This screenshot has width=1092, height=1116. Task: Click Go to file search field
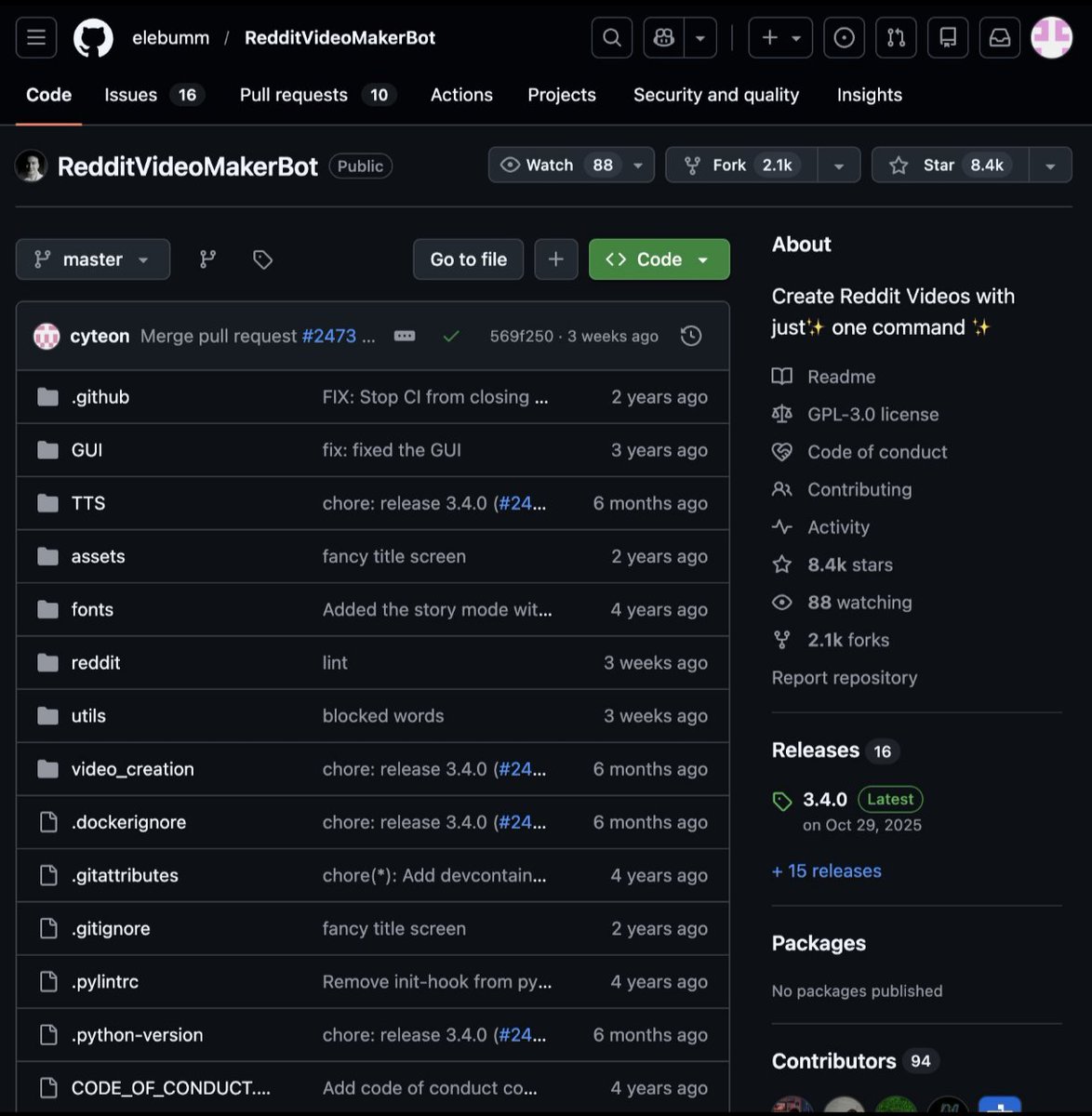point(469,259)
